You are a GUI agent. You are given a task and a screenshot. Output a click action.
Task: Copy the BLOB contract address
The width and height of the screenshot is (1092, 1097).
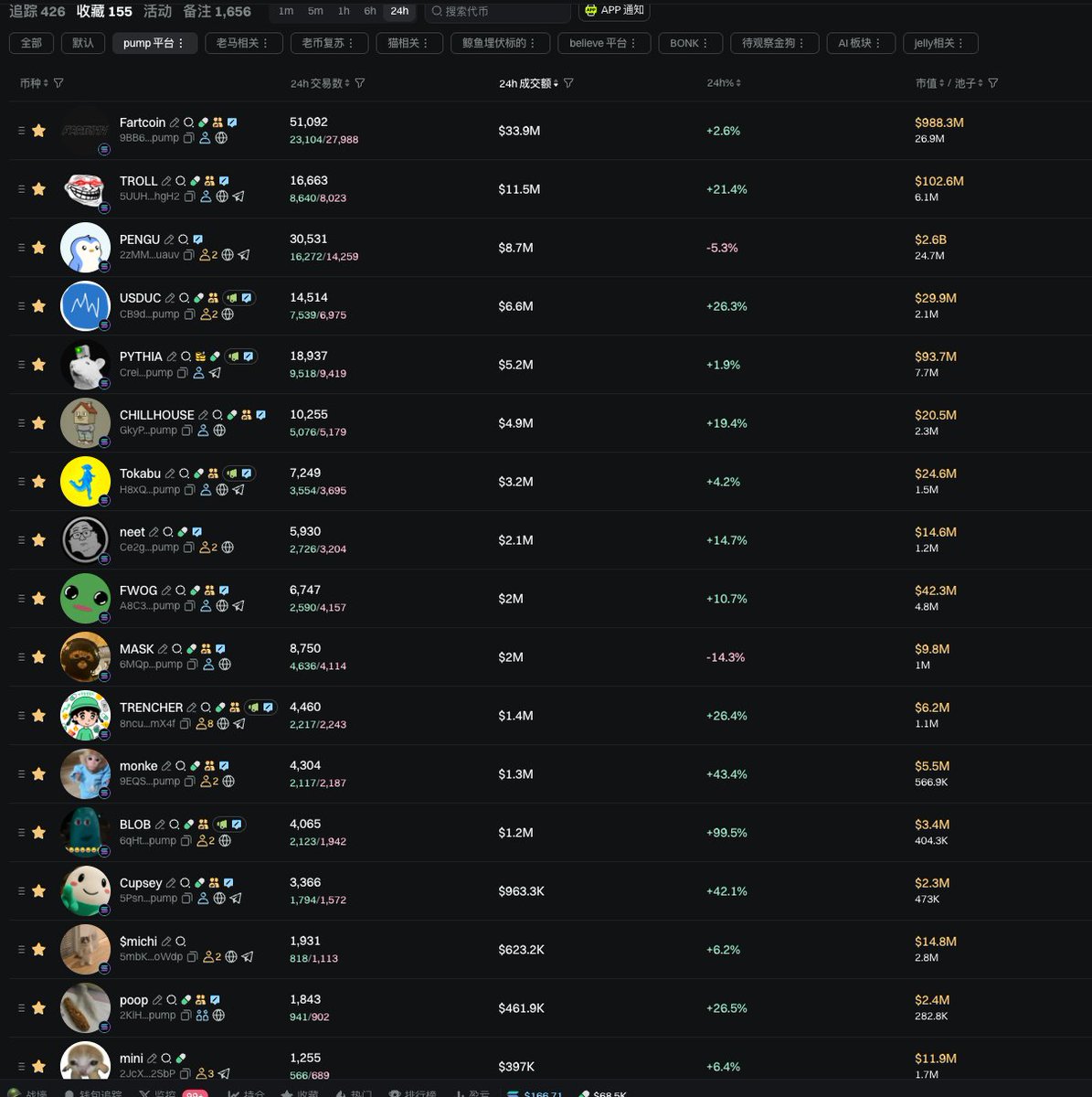pos(186,840)
